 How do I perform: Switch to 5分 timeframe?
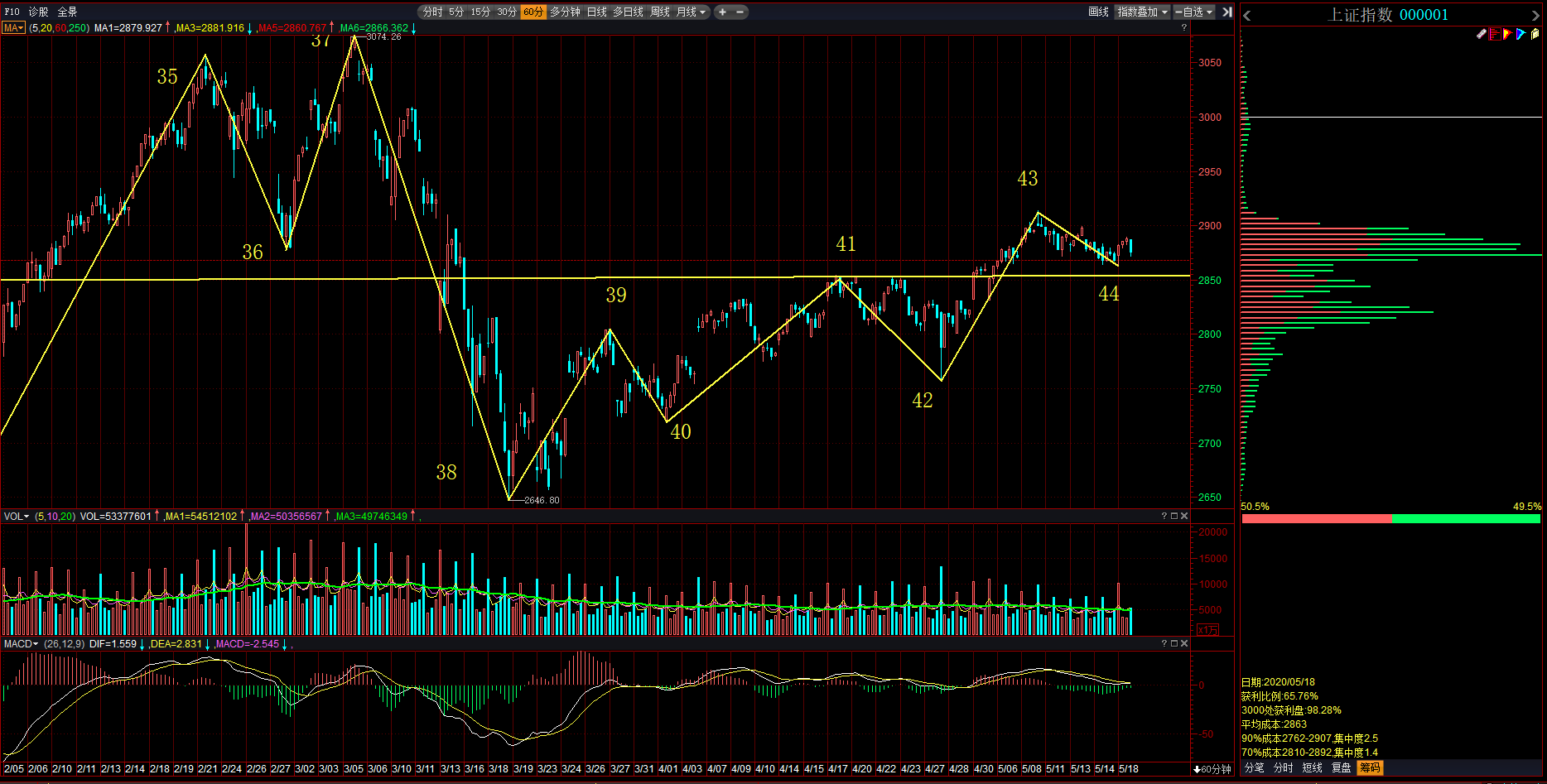456,12
